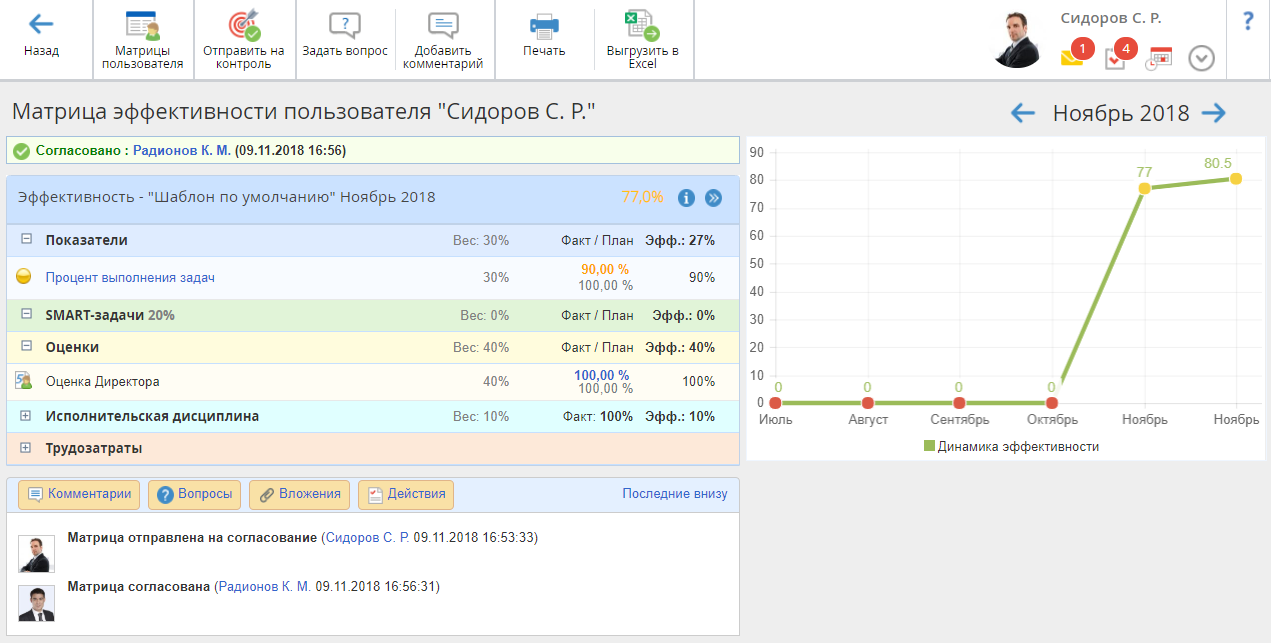This screenshot has width=1271, height=643.
Task: Click the blue info icon next to 77,0%
Action: click(x=686, y=198)
